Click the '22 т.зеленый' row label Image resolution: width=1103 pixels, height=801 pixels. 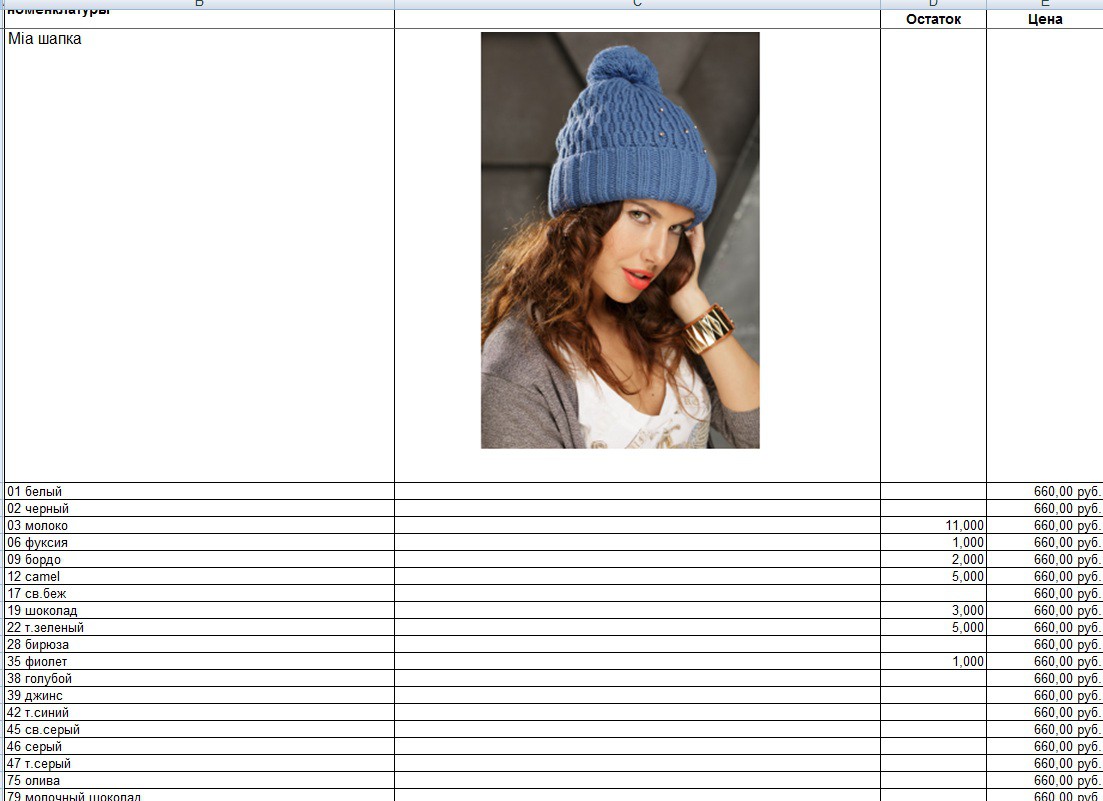[x=45, y=627]
